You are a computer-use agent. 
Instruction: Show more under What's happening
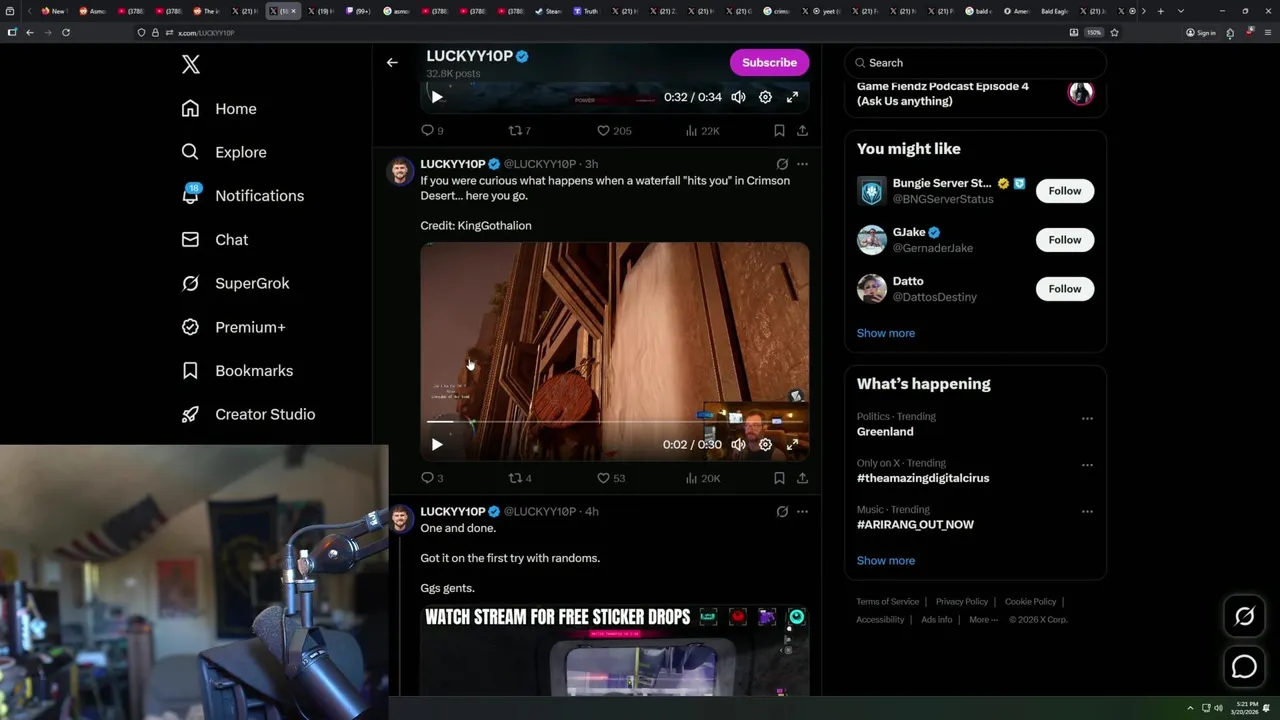[x=886, y=561]
